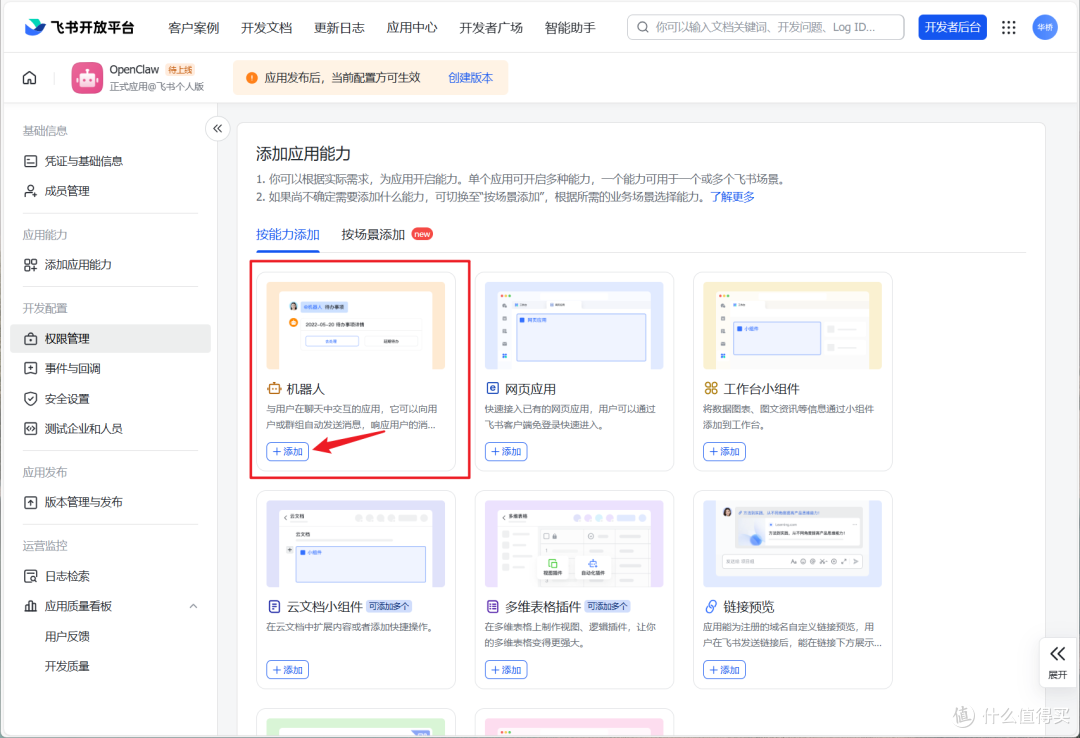Switch to the 按场景添加 tab
1080x738 pixels.
click(373, 234)
